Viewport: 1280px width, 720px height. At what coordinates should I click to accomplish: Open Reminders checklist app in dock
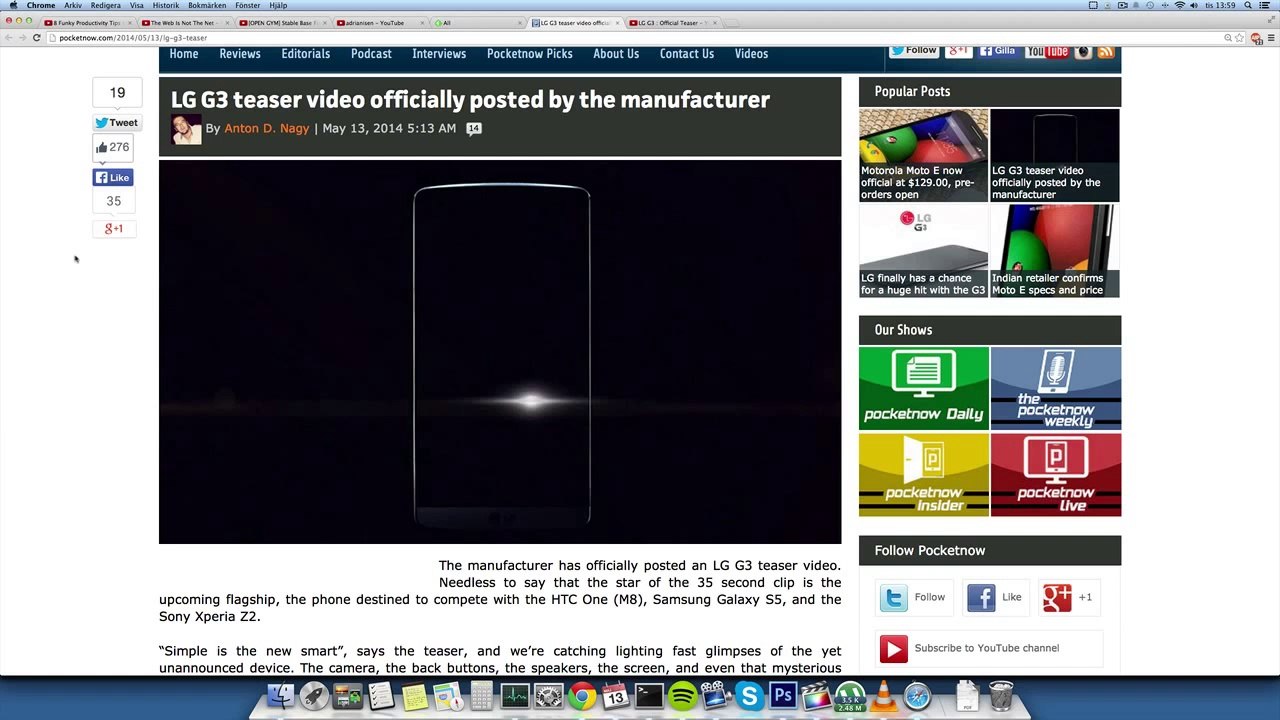pyautogui.click(x=381, y=695)
